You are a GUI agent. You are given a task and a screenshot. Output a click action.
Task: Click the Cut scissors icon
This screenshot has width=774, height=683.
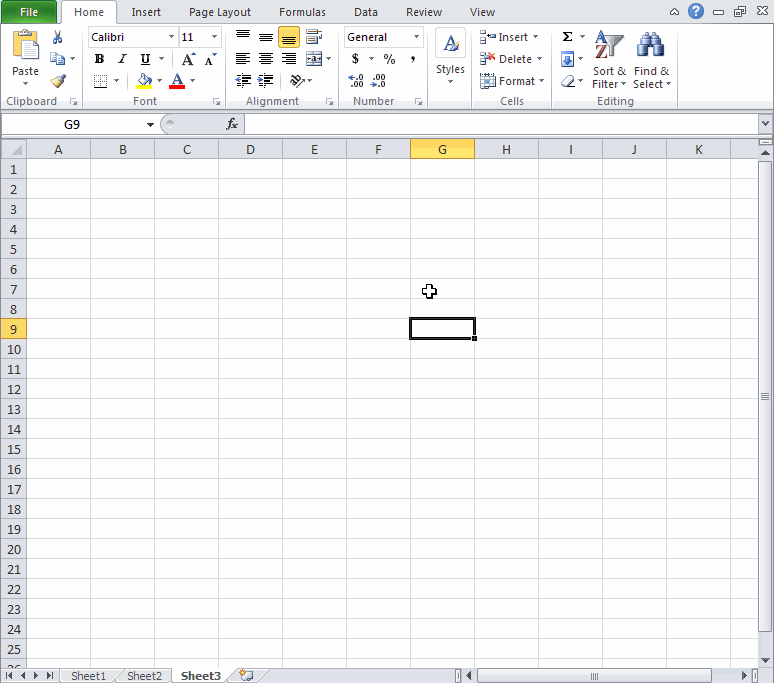click(57, 38)
